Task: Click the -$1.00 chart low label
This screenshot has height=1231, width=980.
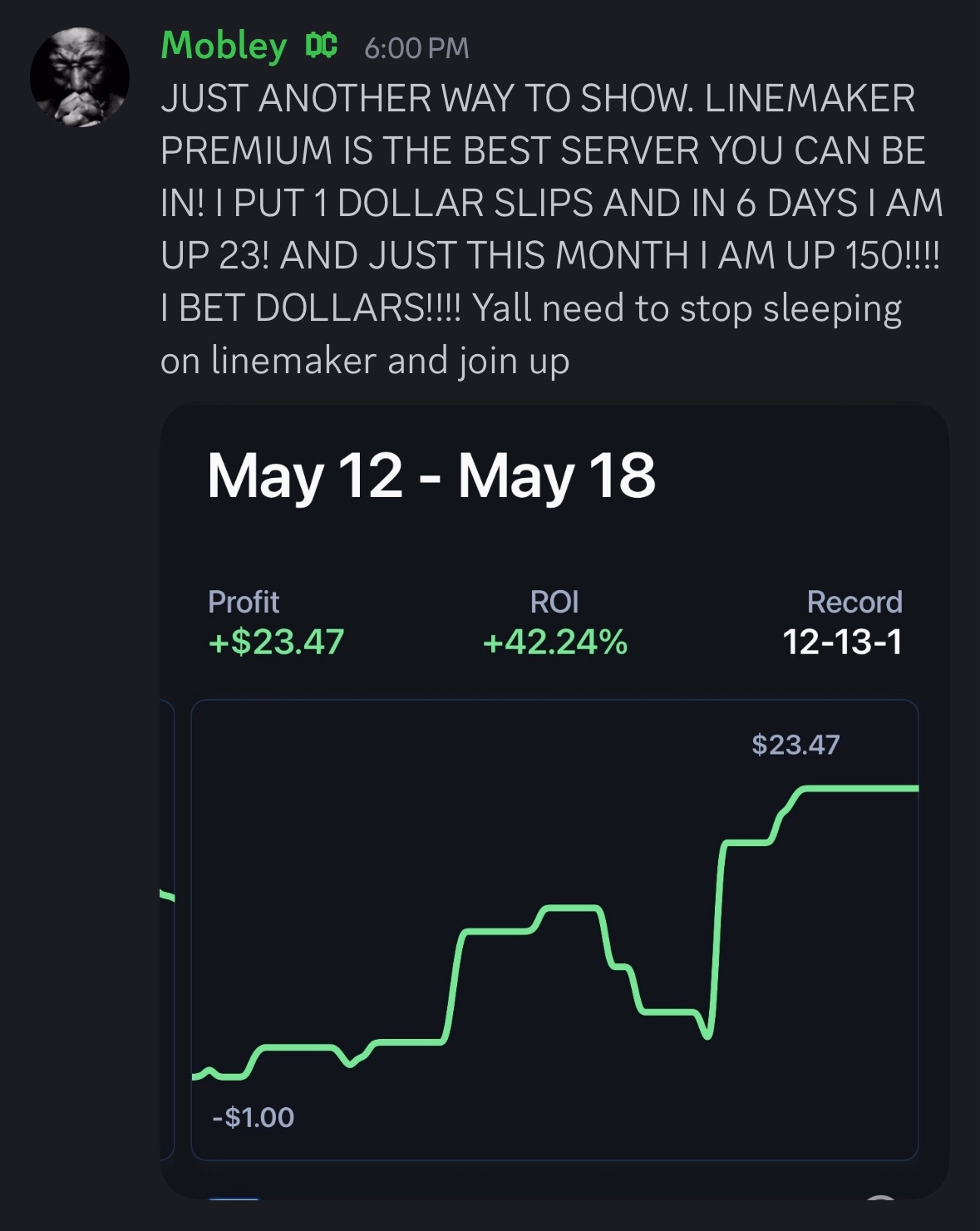Action: [x=254, y=1117]
